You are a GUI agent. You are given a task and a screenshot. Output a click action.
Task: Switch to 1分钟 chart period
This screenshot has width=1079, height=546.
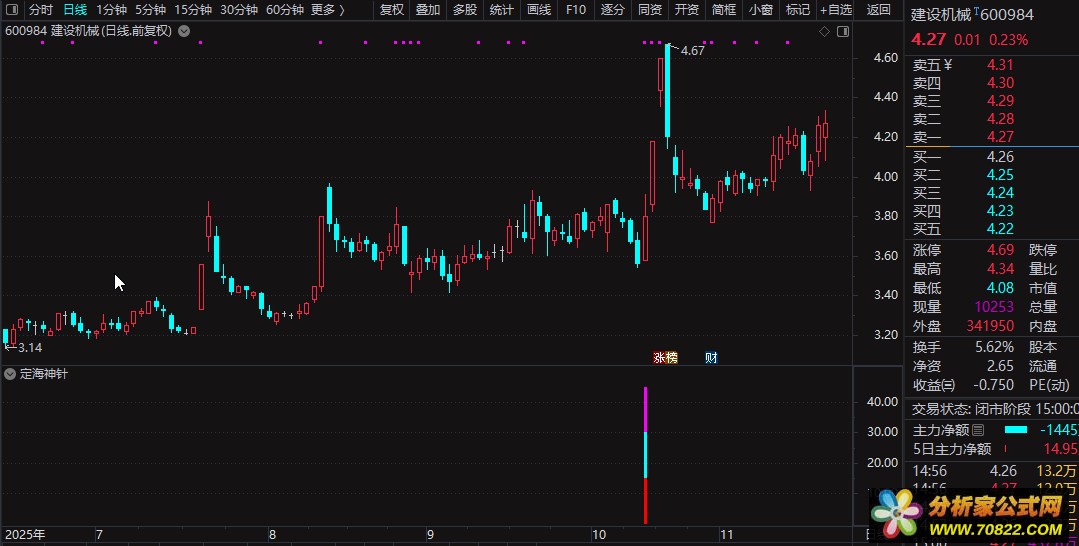111,10
